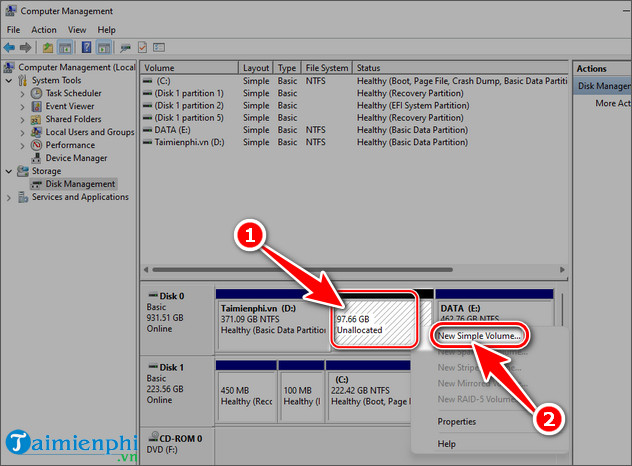632x466 pixels.
Task: Expand the Performance node
Action: (x=22, y=146)
